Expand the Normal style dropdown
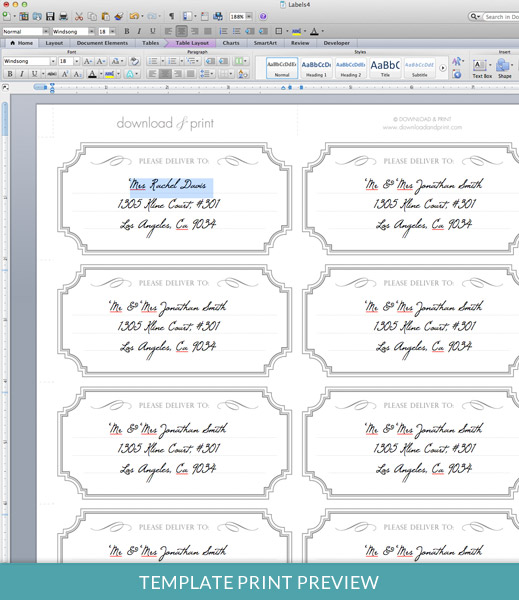This screenshot has width=519, height=600. [46, 31]
